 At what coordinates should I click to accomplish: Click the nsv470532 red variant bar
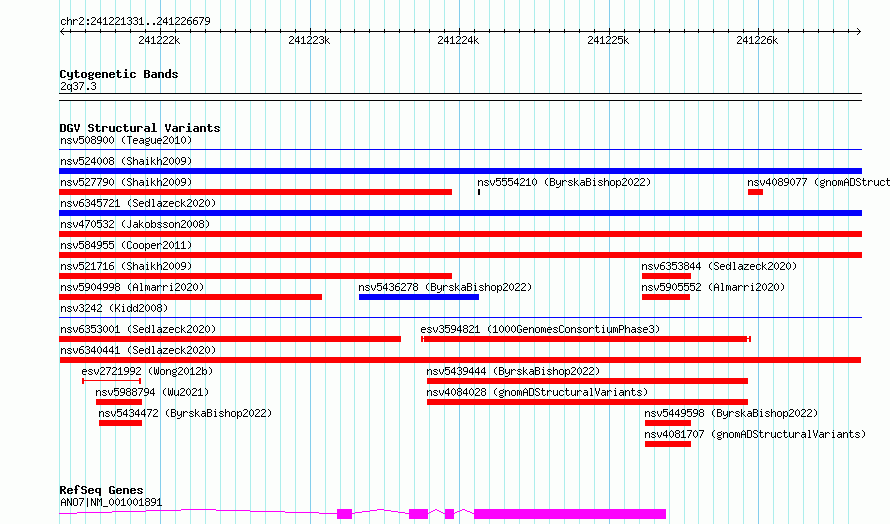pyautogui.click(x=460, y=234)
